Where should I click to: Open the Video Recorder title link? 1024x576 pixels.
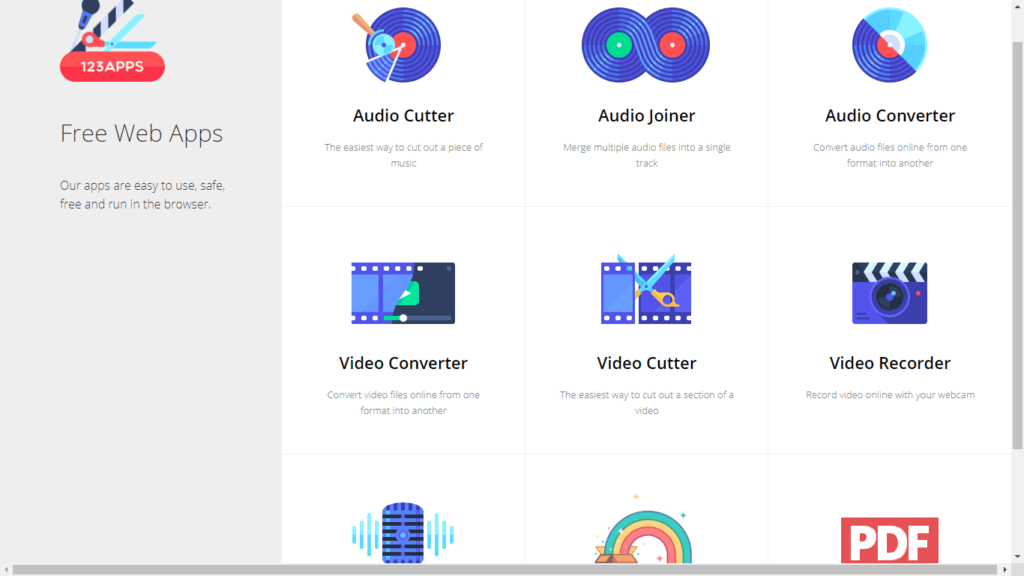[x=889, y=363]
